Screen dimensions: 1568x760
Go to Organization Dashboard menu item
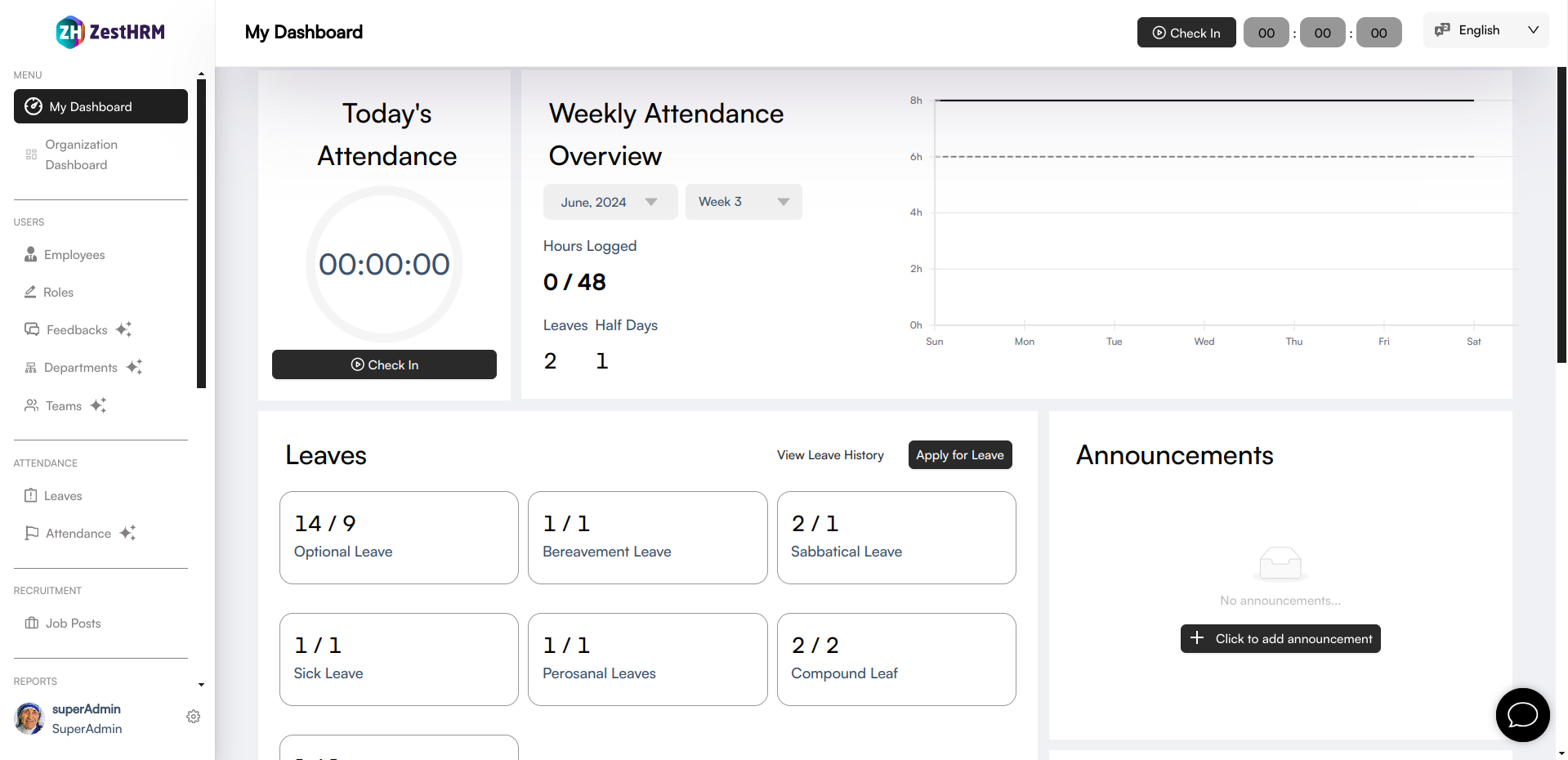[81, 154]
